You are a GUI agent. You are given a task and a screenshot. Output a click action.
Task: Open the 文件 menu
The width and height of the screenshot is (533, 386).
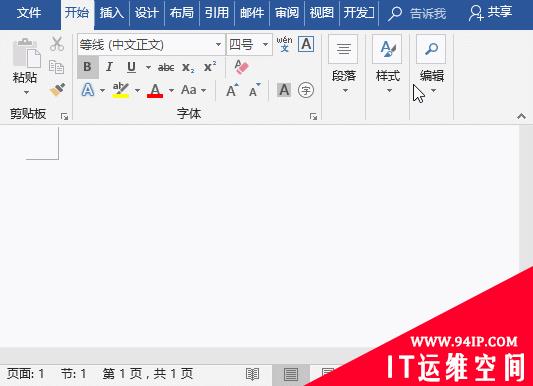[29, 13]
